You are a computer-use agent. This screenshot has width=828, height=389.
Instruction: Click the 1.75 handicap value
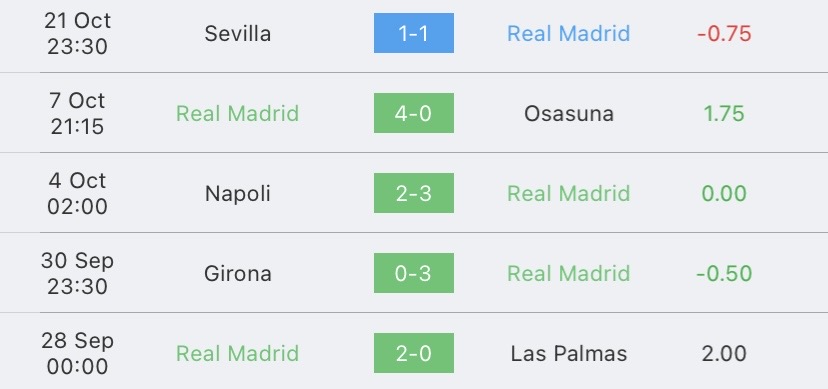[724, 113]
